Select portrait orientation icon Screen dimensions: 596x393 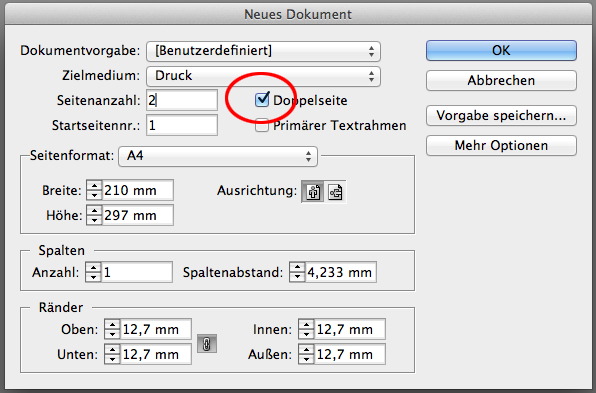(312, 192)
